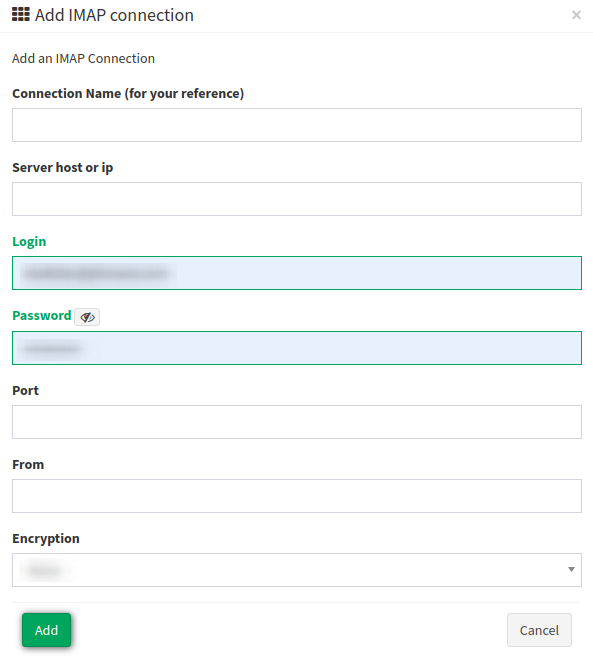Click the From label
Screen dimensions: 593x668
pos(28,464)
